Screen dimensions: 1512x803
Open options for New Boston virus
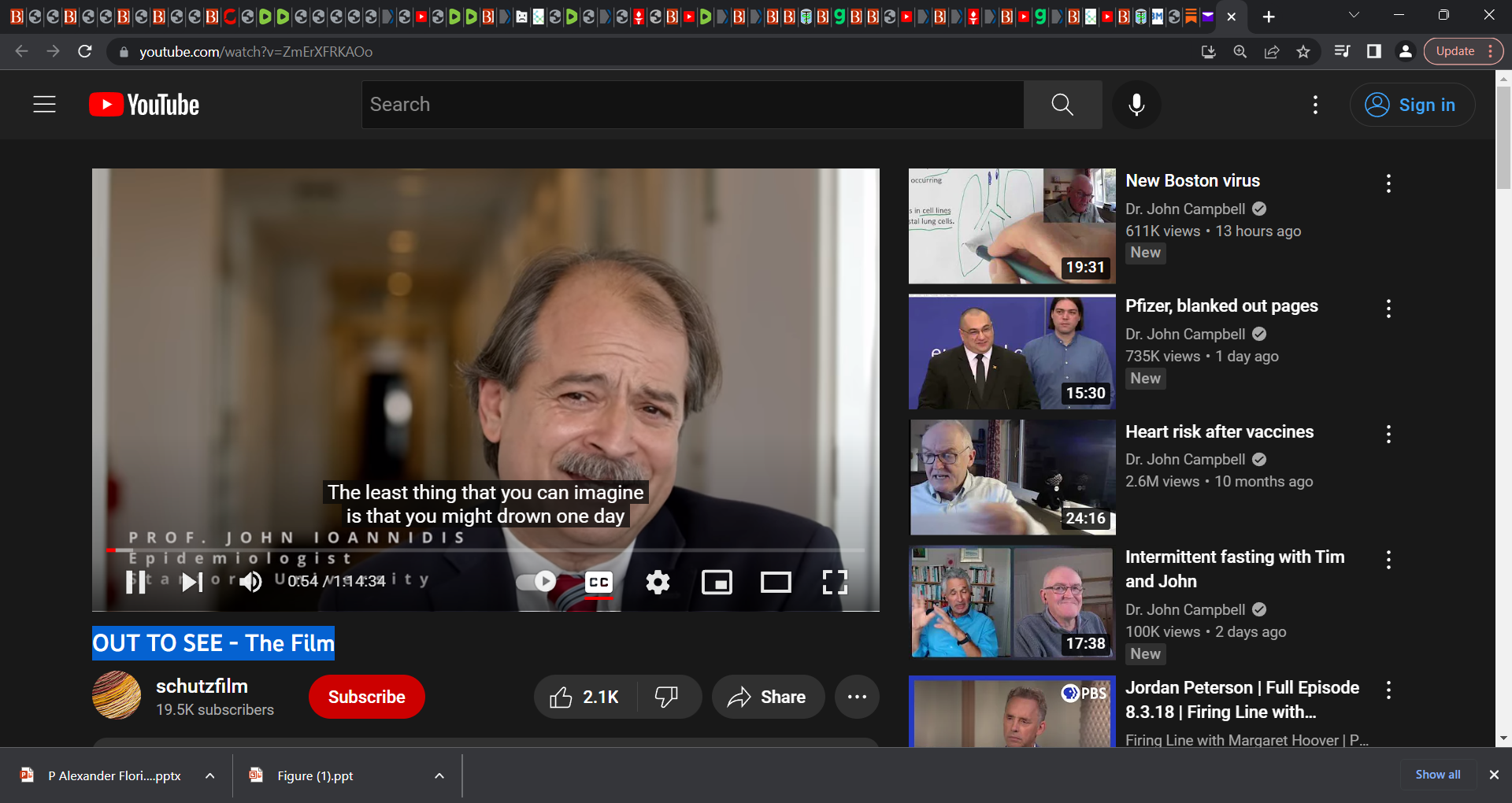(x=1388, y=183)
